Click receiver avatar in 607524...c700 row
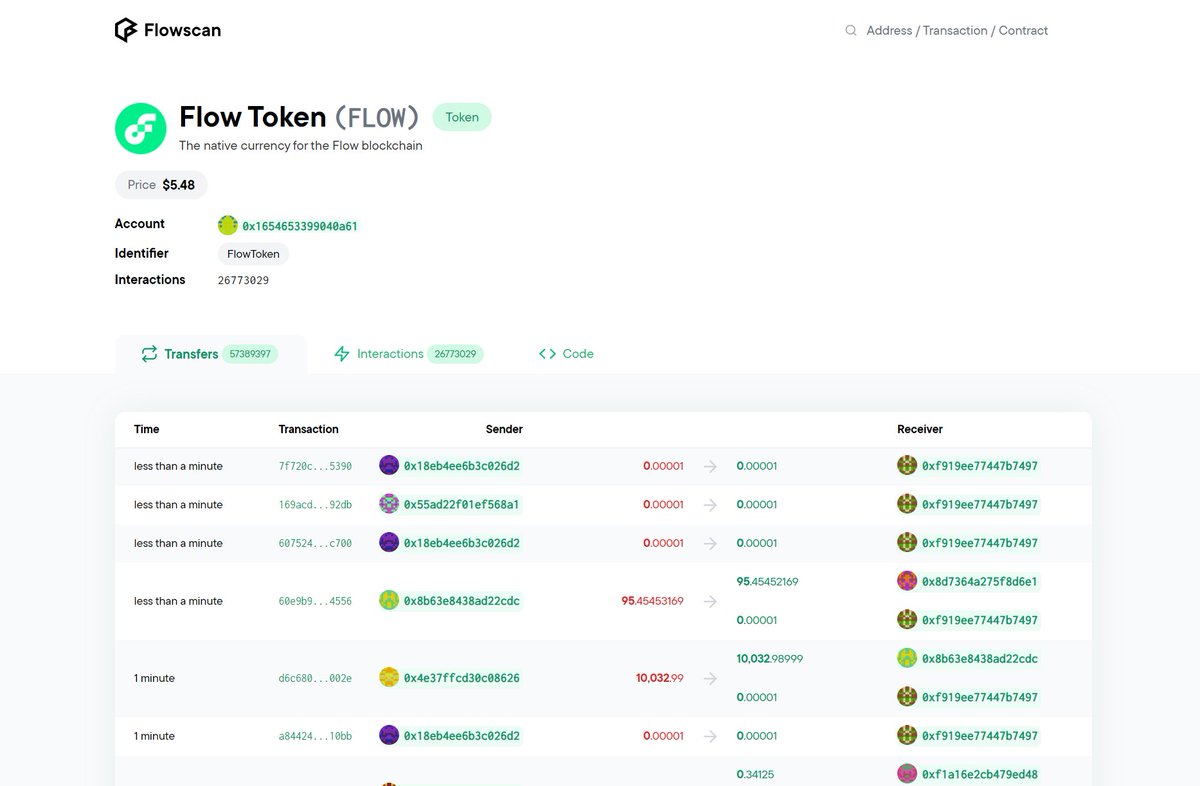This screenshot has width=1200, height=786. click(907, 542)
